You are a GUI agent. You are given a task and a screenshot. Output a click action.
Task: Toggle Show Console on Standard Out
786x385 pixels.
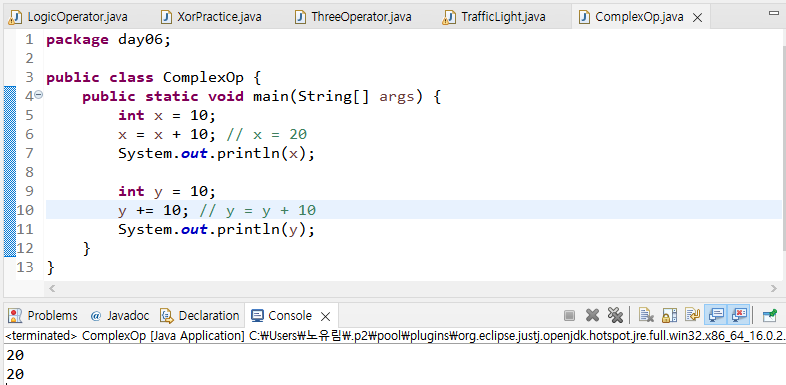[x=716, y=315]
